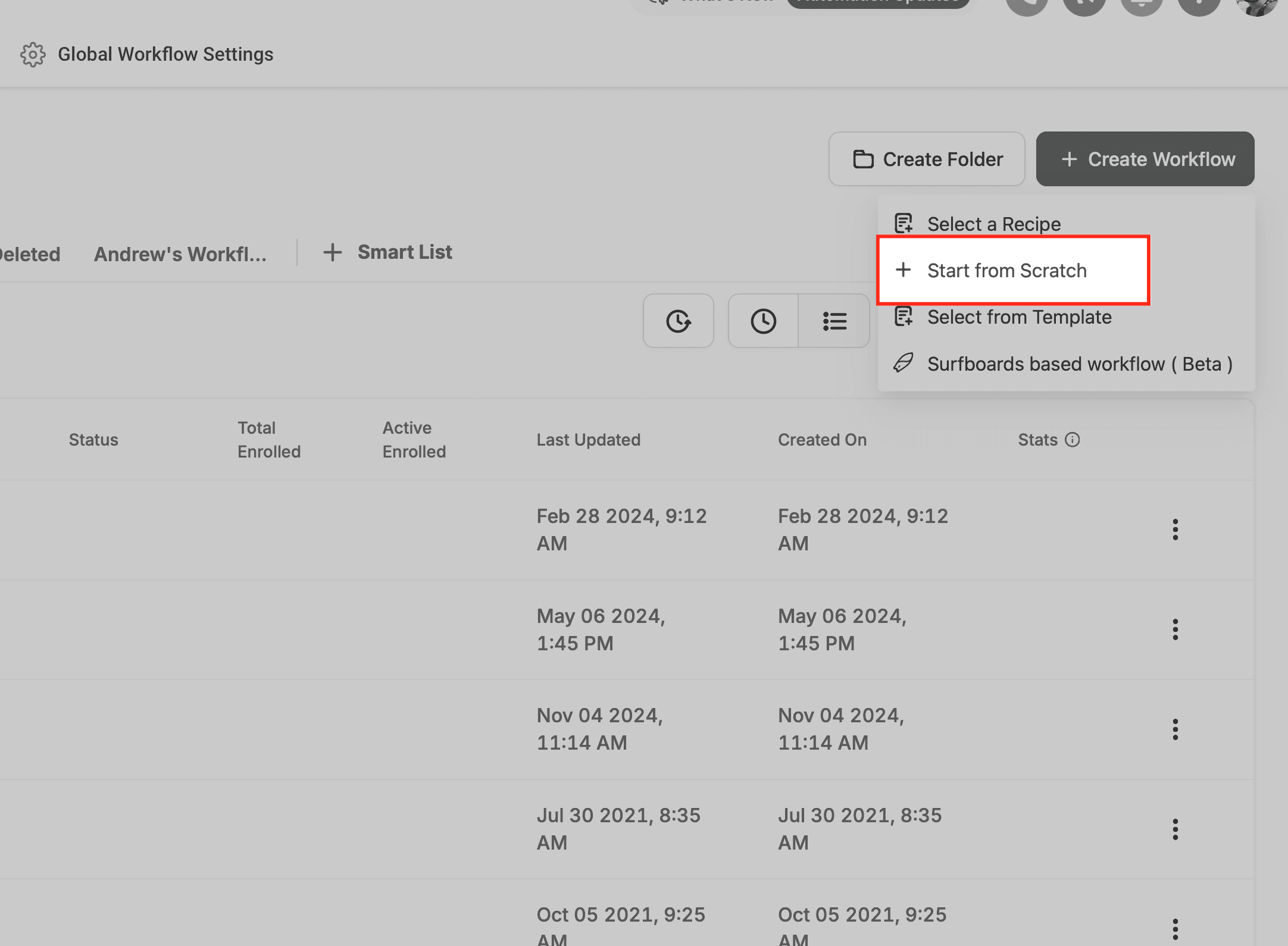Sort by Last Updated column header
Image resolution: width=1288 pixels, height=946 pixels.
point(588,440)
